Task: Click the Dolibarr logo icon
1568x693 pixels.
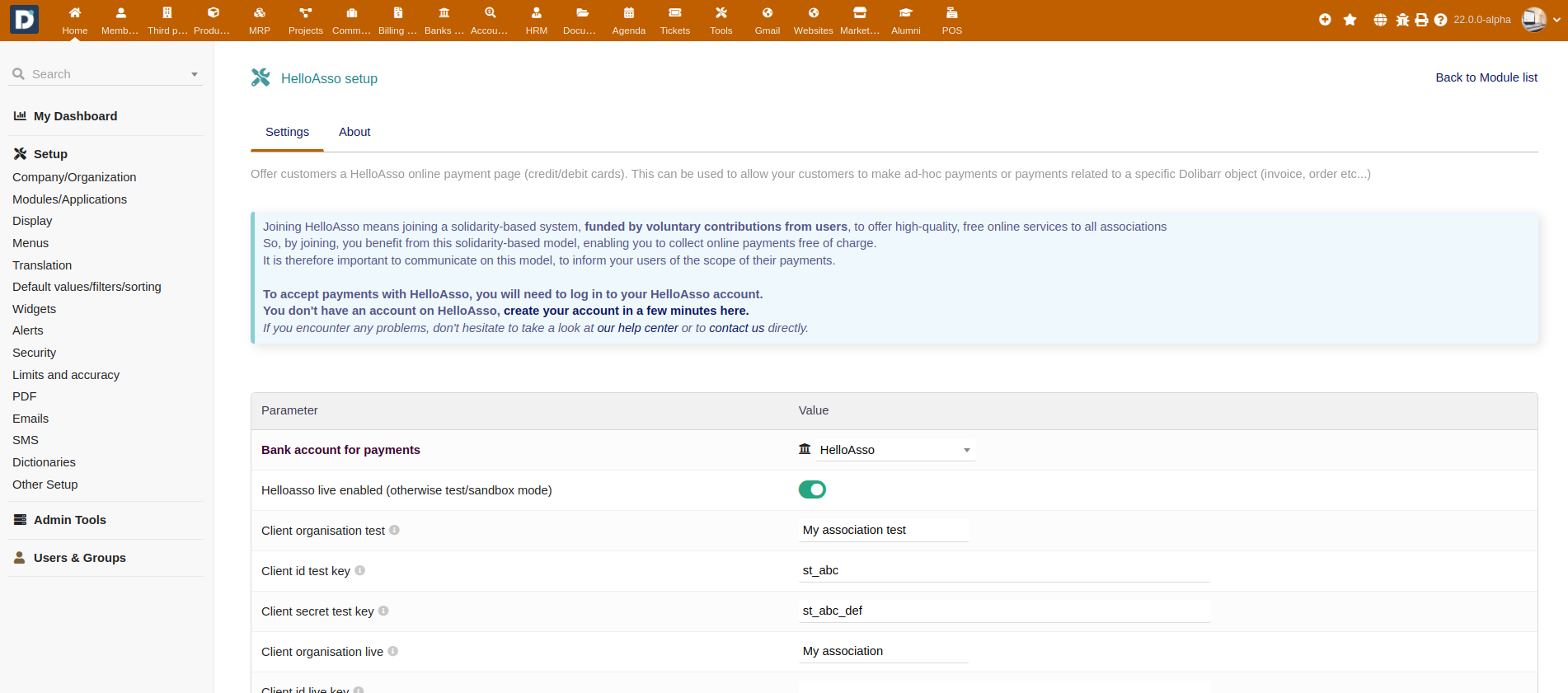Action: tap(24, 19)
